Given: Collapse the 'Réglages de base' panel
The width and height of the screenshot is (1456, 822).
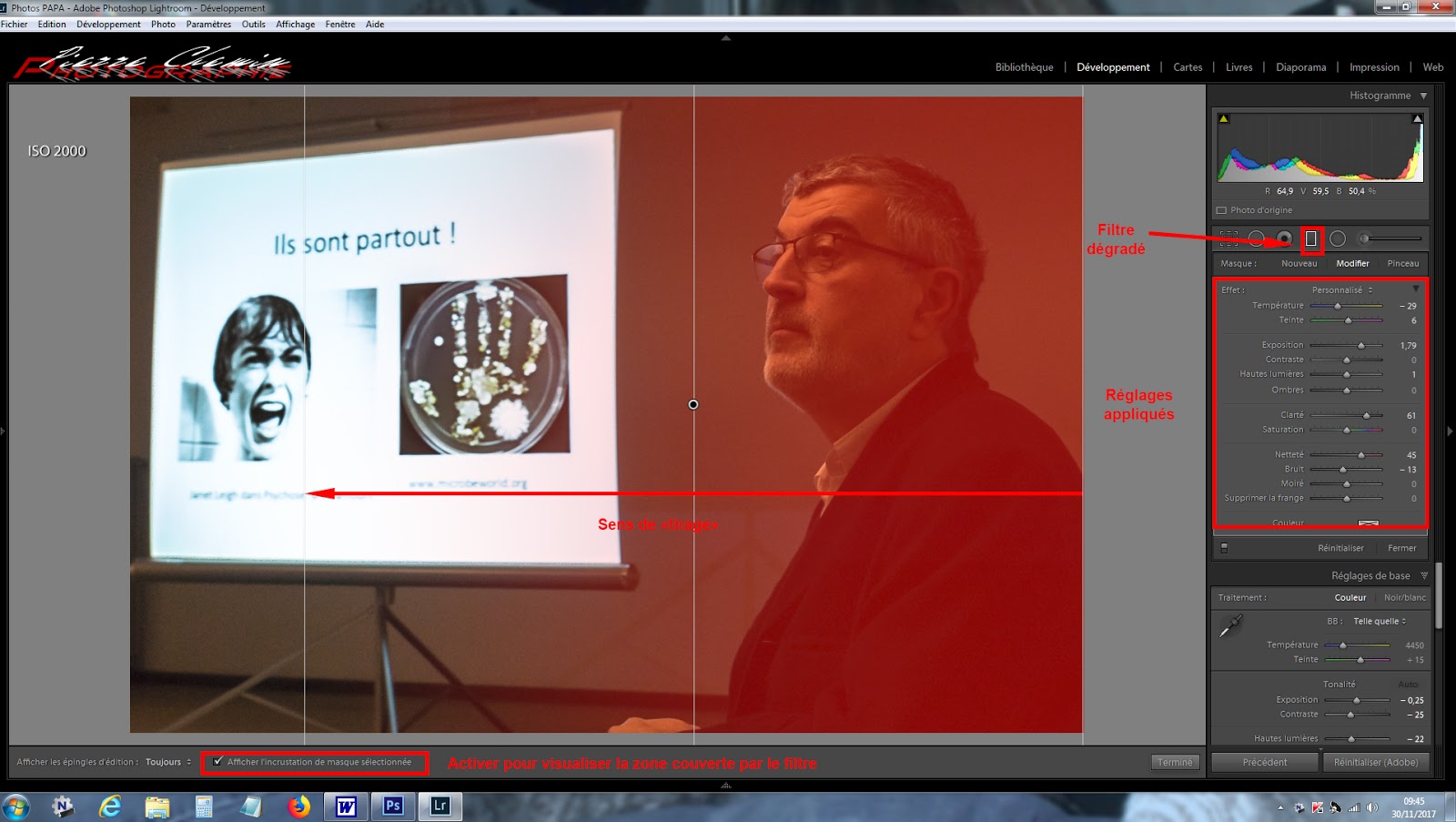Looking at the screenshot, I should 1424,576.
